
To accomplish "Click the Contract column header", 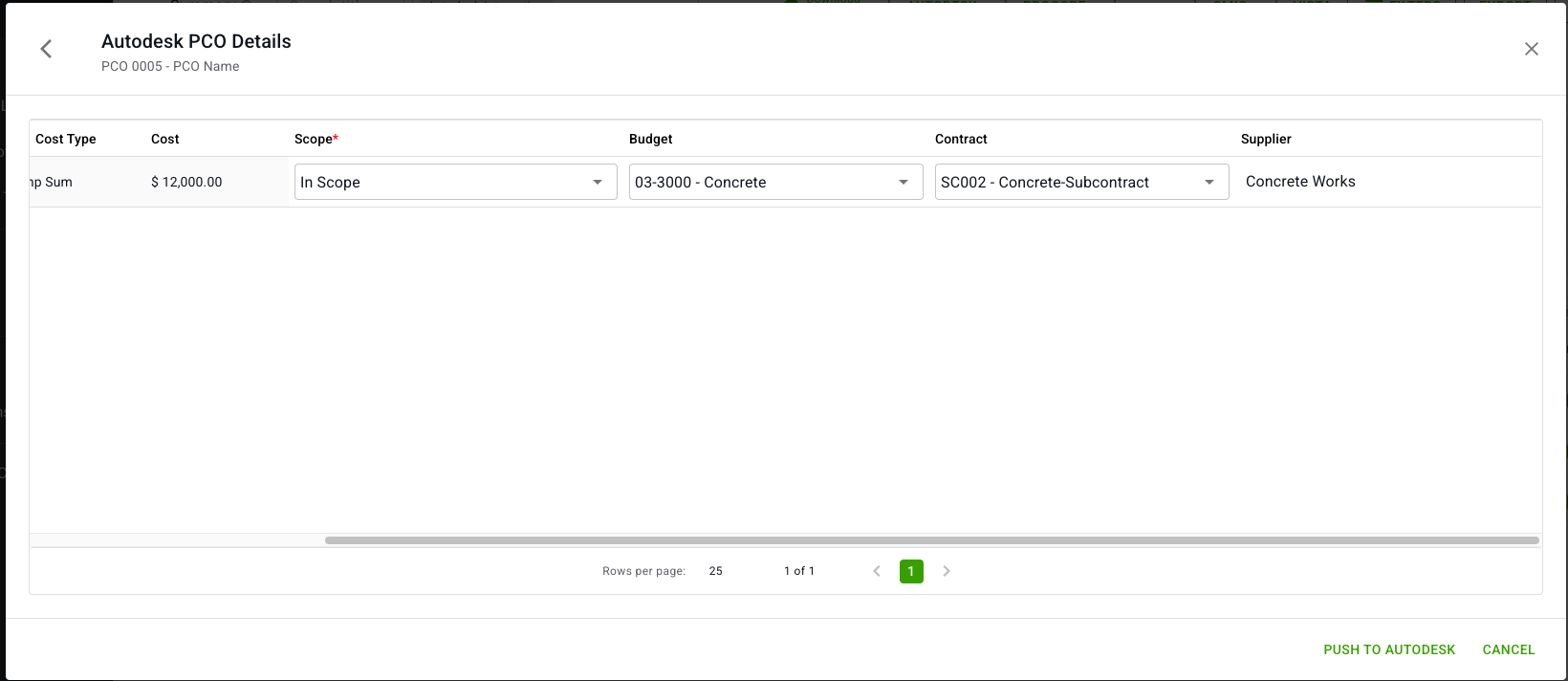I will click(961, 139).
